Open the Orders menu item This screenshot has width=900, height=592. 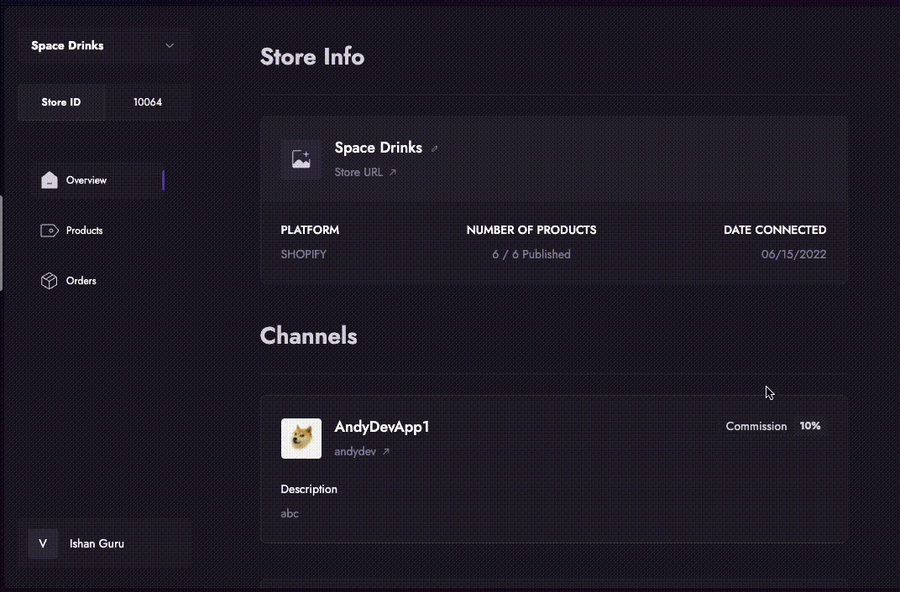pyautogui.click(x=81, y=281)
